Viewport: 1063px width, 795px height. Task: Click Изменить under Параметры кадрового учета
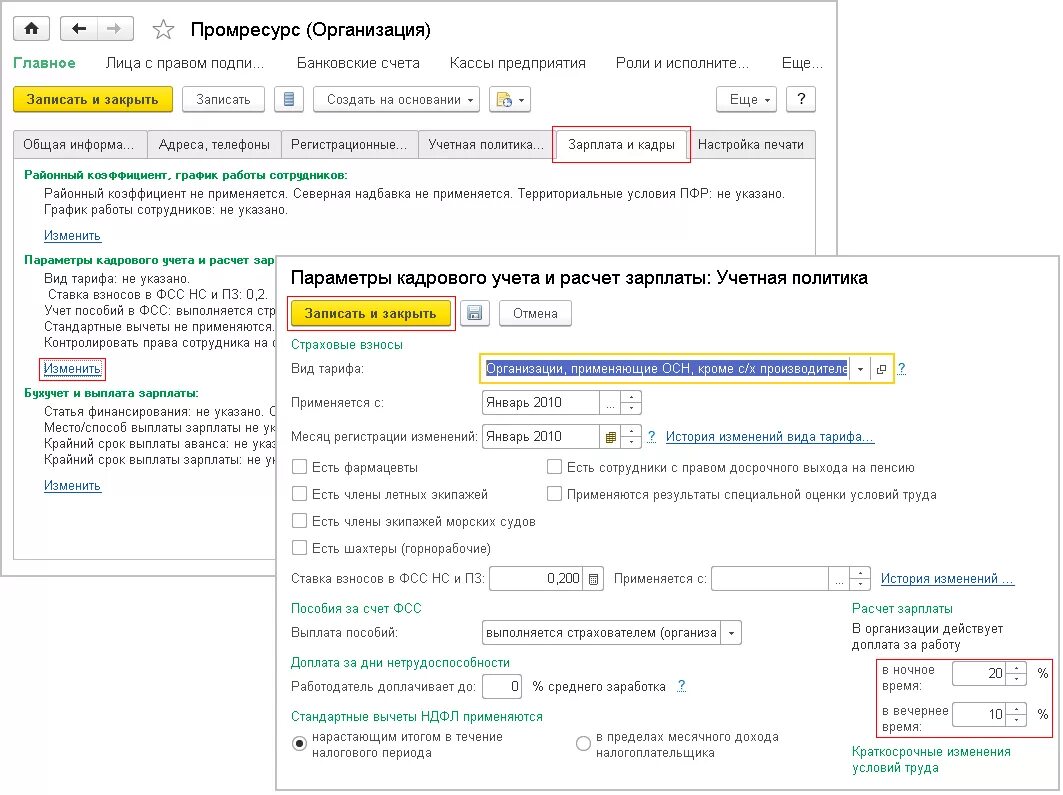coord(72,369)
